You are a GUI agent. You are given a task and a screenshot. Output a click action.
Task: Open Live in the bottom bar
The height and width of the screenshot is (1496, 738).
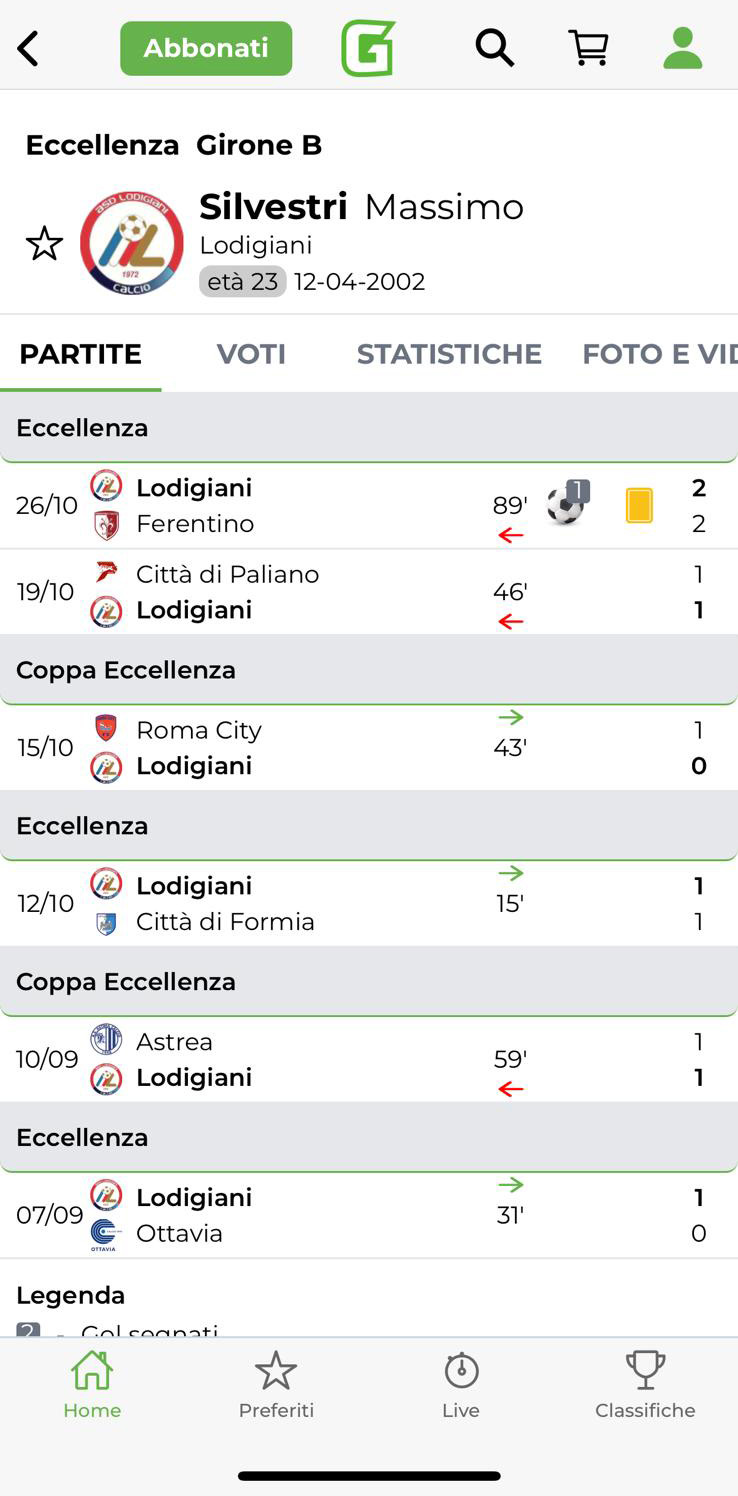(x=461, y=1384)
